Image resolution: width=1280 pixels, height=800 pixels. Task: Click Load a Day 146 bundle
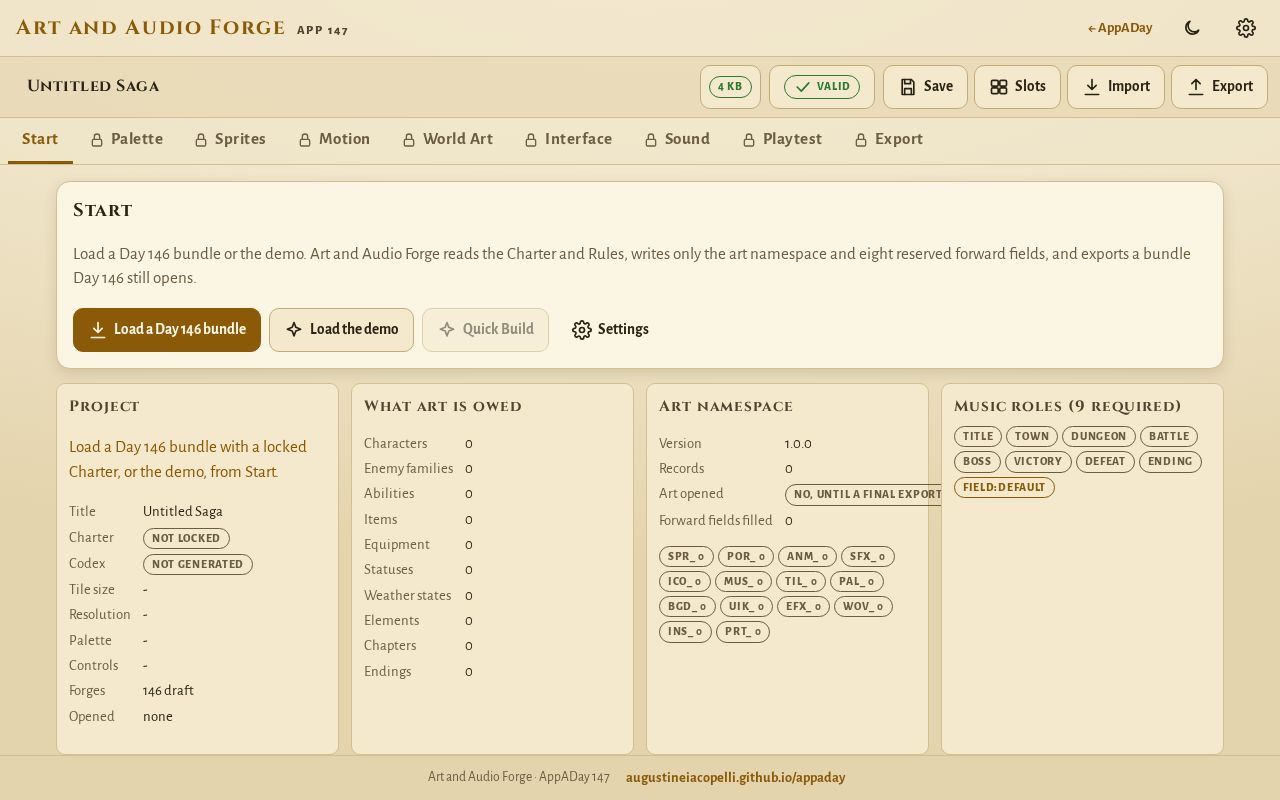tap(167, 330)
